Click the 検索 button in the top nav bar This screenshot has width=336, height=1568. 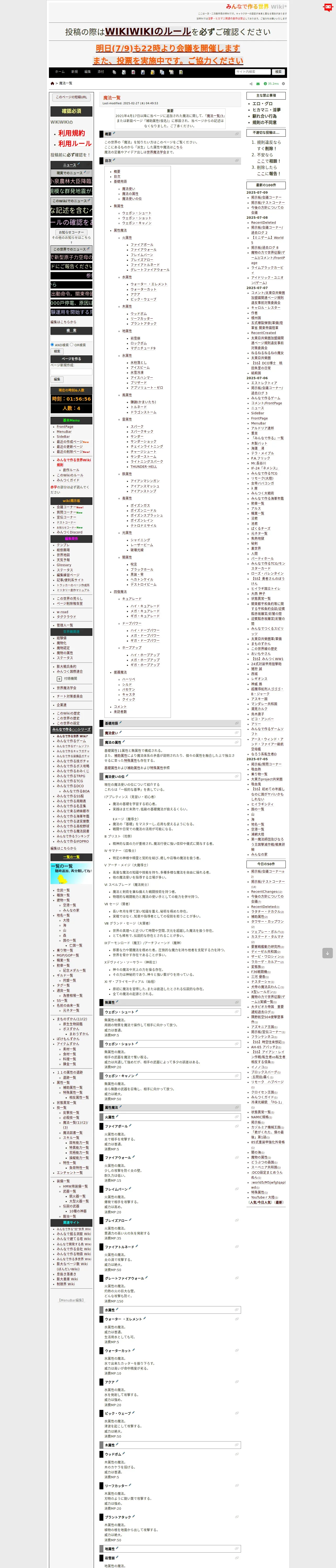click(x=278, y=72)
